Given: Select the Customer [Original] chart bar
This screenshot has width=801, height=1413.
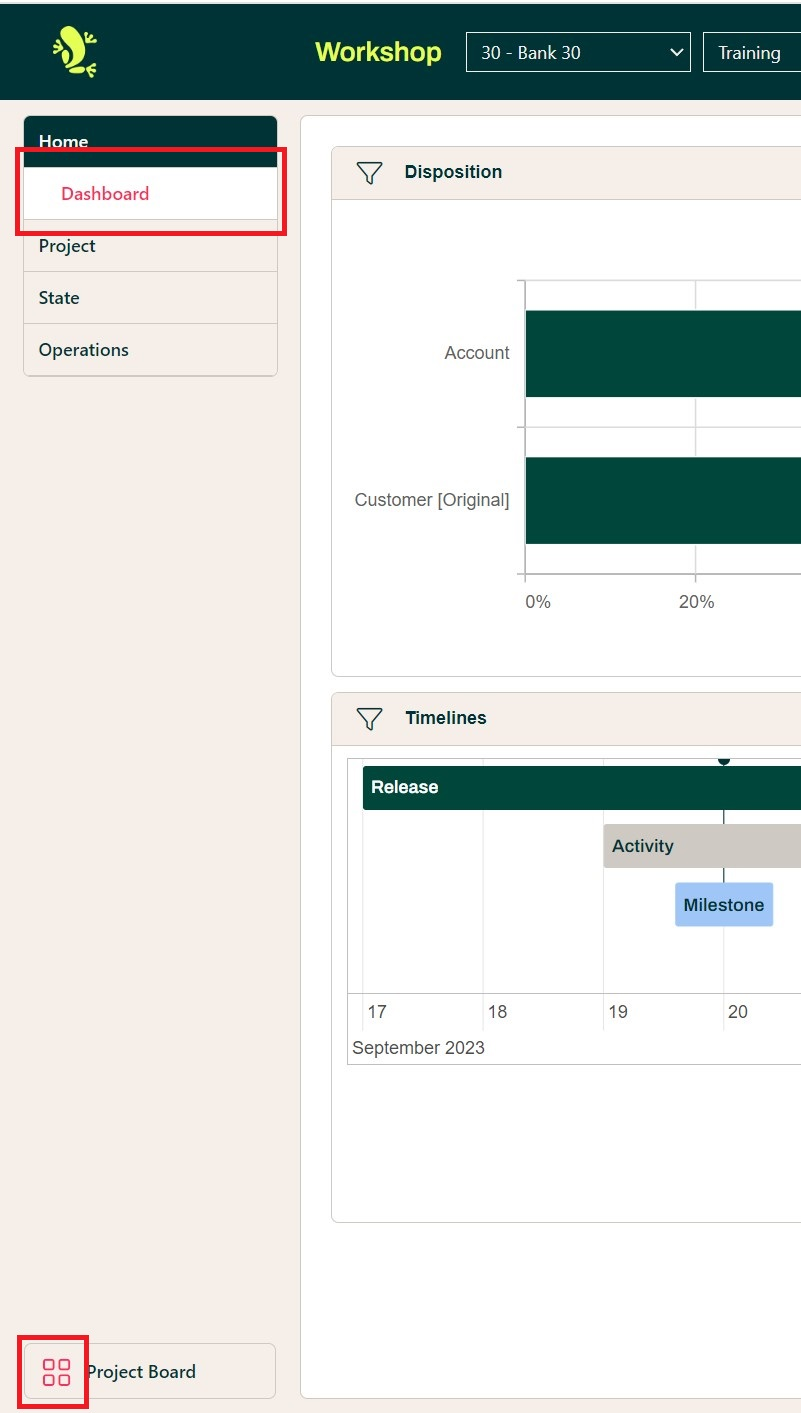Looking at the screenshot, I should [x=662, y=500].
